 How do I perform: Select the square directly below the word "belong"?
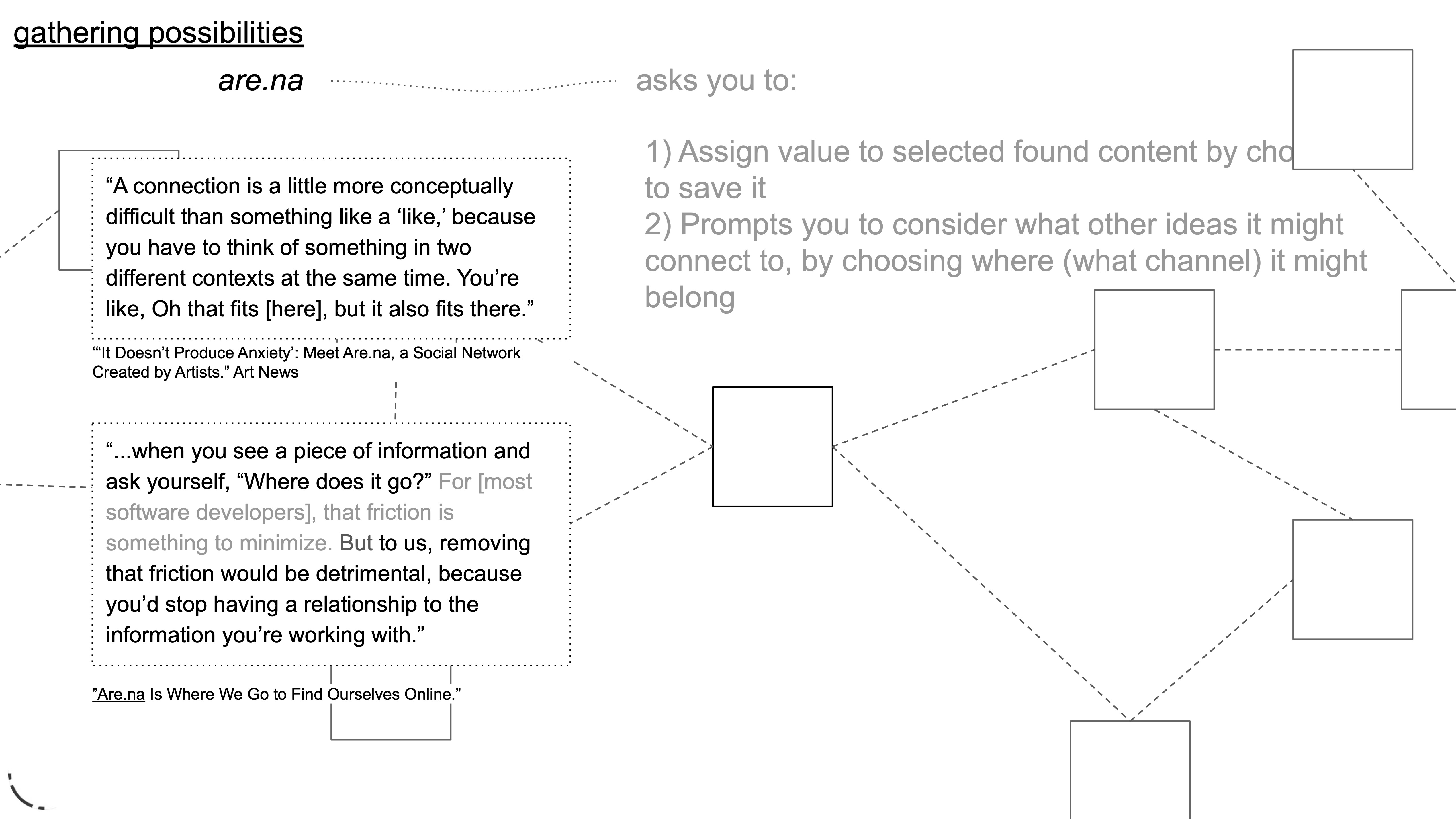tap(1154, 349)
